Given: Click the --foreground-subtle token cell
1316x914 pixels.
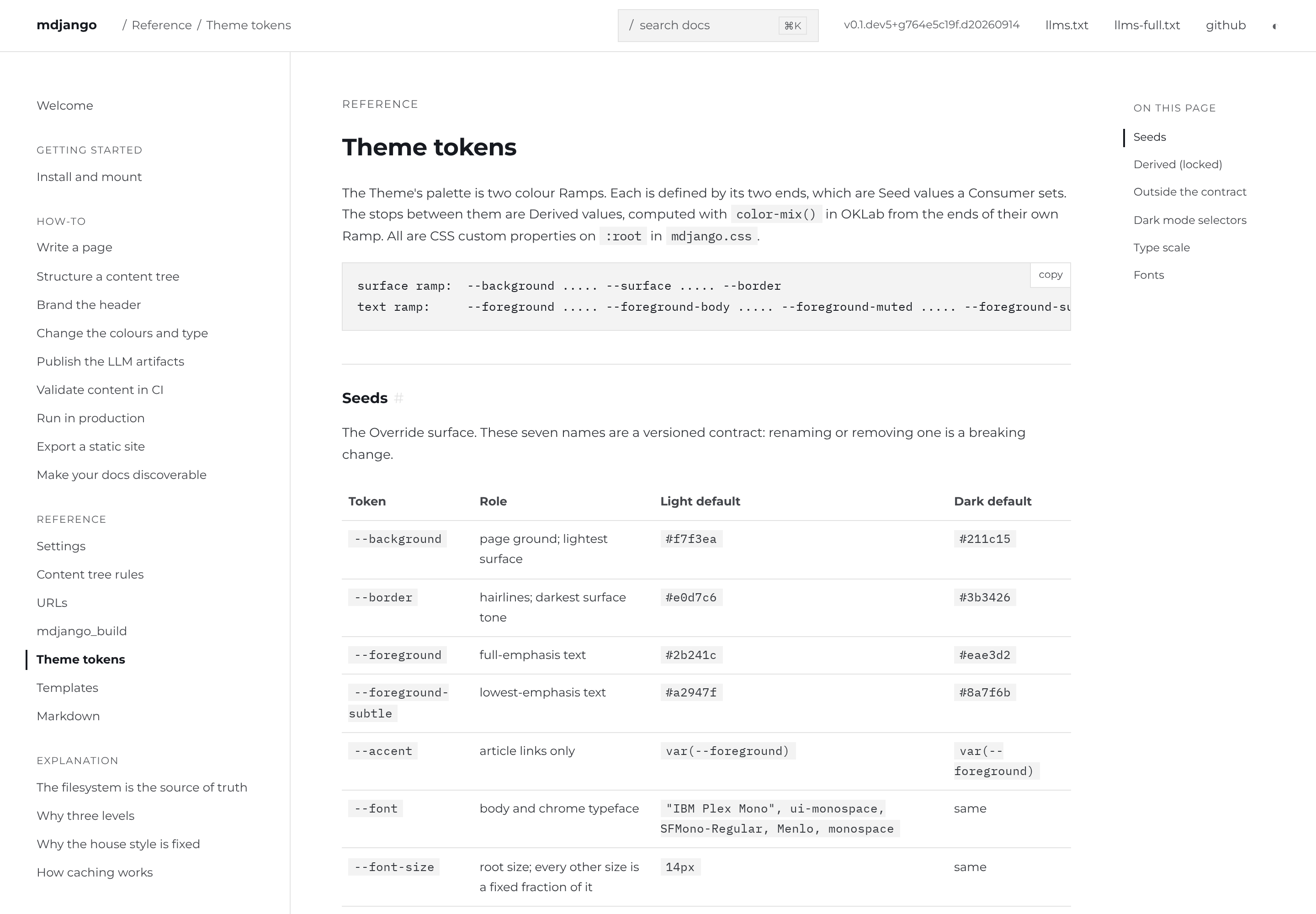Looking at the screenshot, I should point(398,703).
